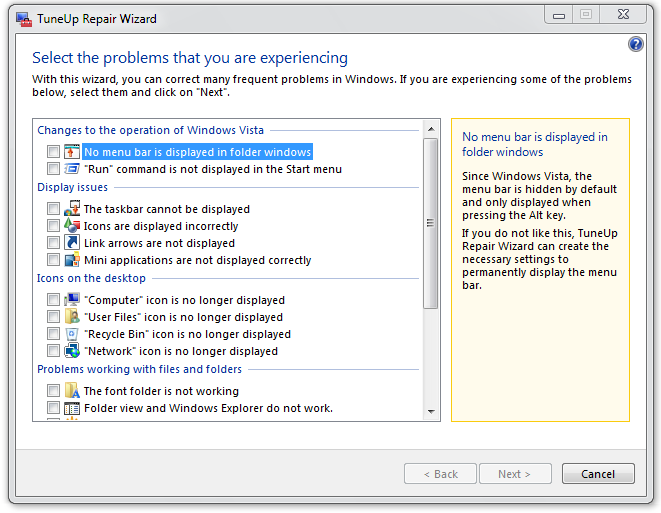This screenshot has width=661, height=513.
Task: Check 'Folder view and Windows Explorer' checkbox
Action: [x=53, y=408]
